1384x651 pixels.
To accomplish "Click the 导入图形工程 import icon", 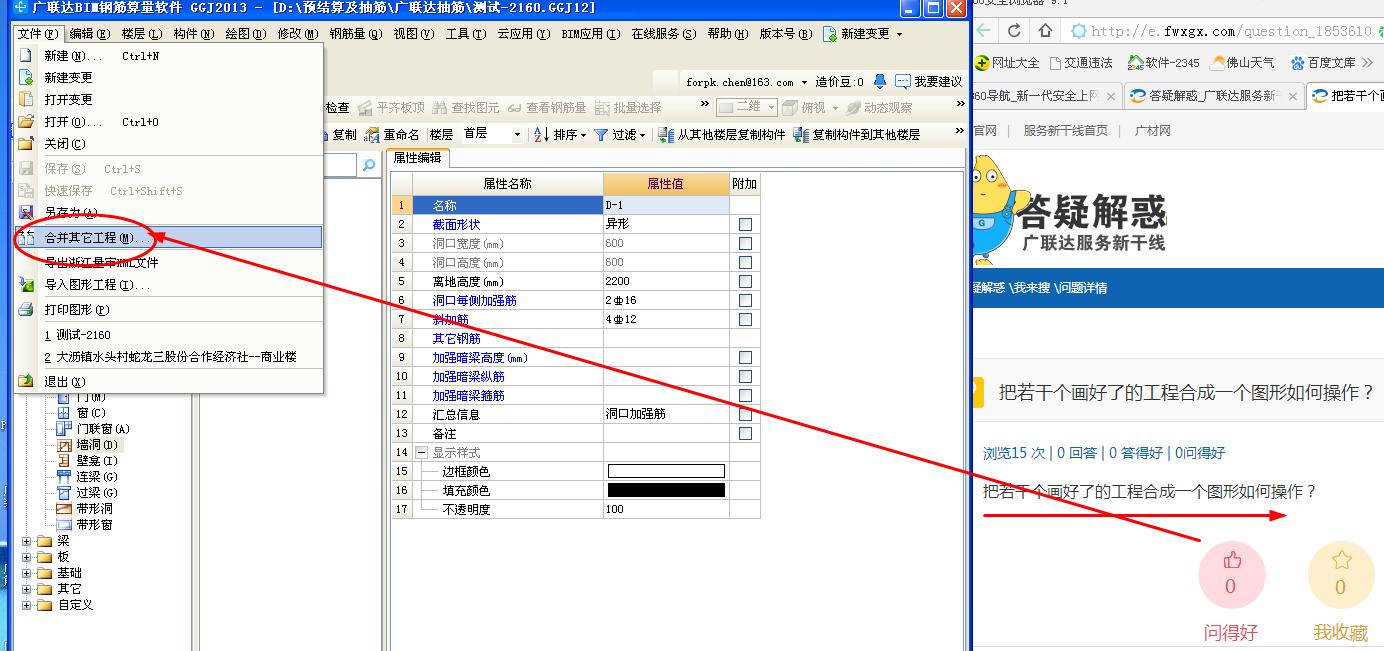I will pyautogui.click(x=27, y=285).
